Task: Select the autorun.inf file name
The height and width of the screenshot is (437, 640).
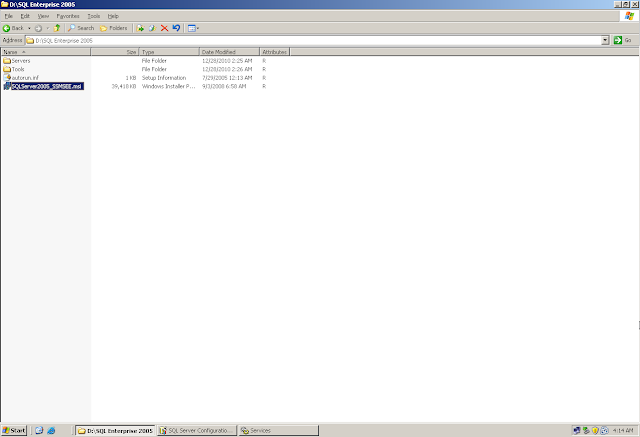Action: click(x=25, y=78)
